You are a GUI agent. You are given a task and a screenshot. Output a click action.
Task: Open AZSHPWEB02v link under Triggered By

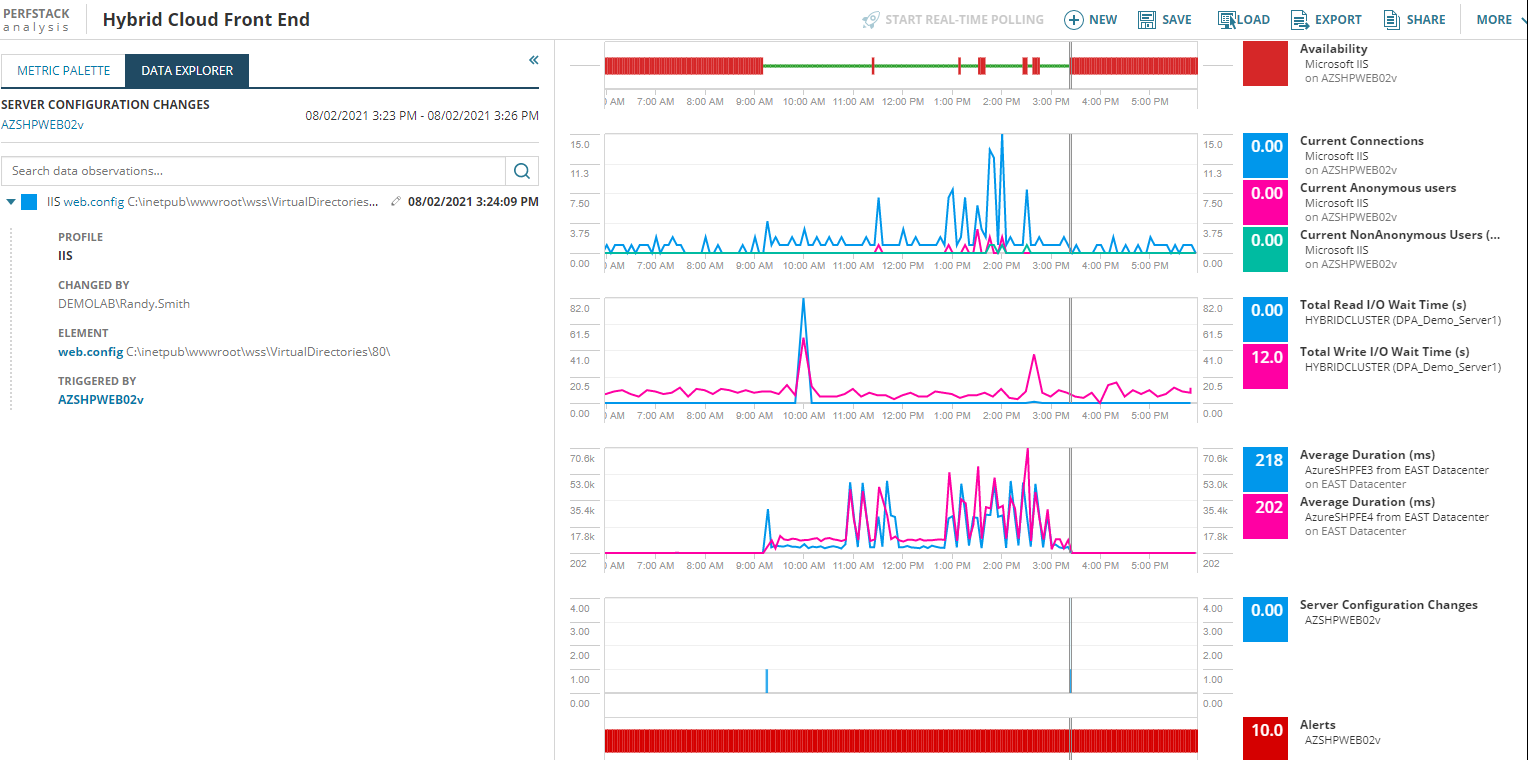(101, 400)
